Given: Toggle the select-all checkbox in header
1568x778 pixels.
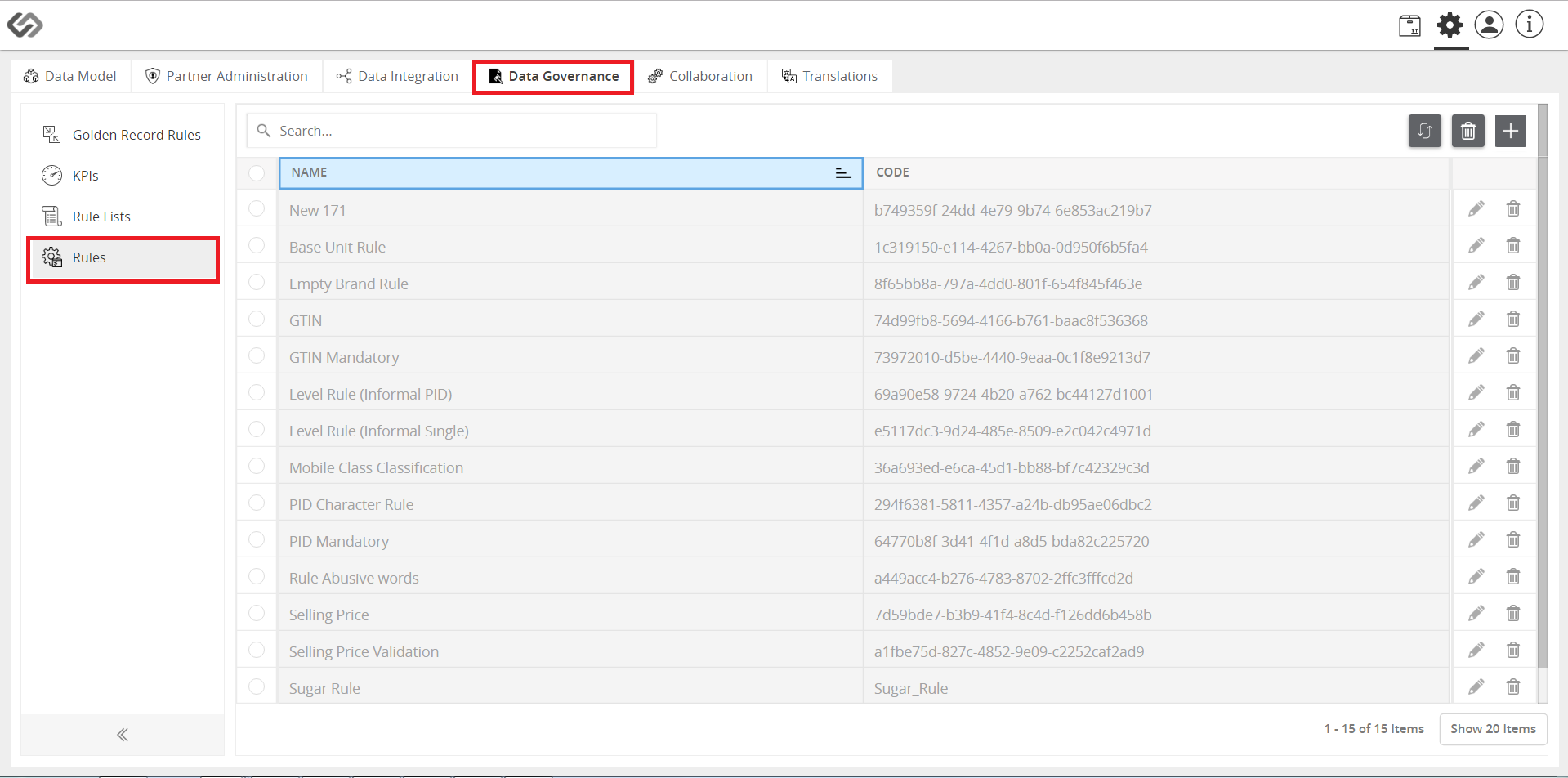Looking at the screenshot, I should (257, 173).
